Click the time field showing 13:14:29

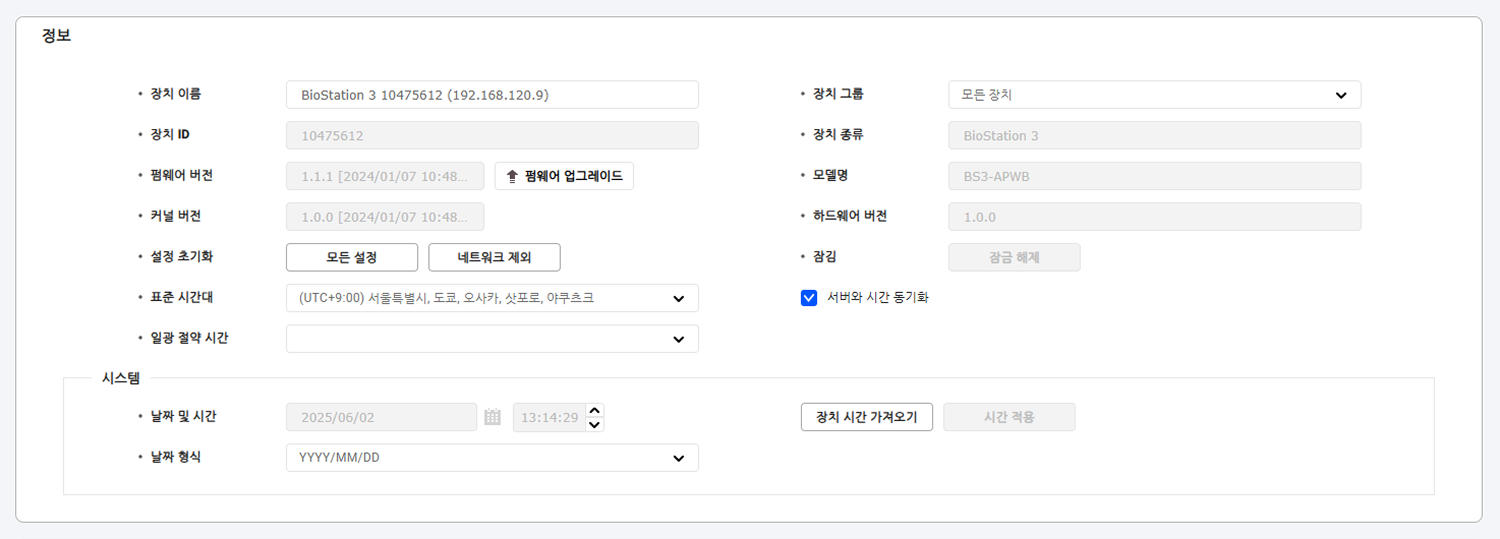(547, 417)
